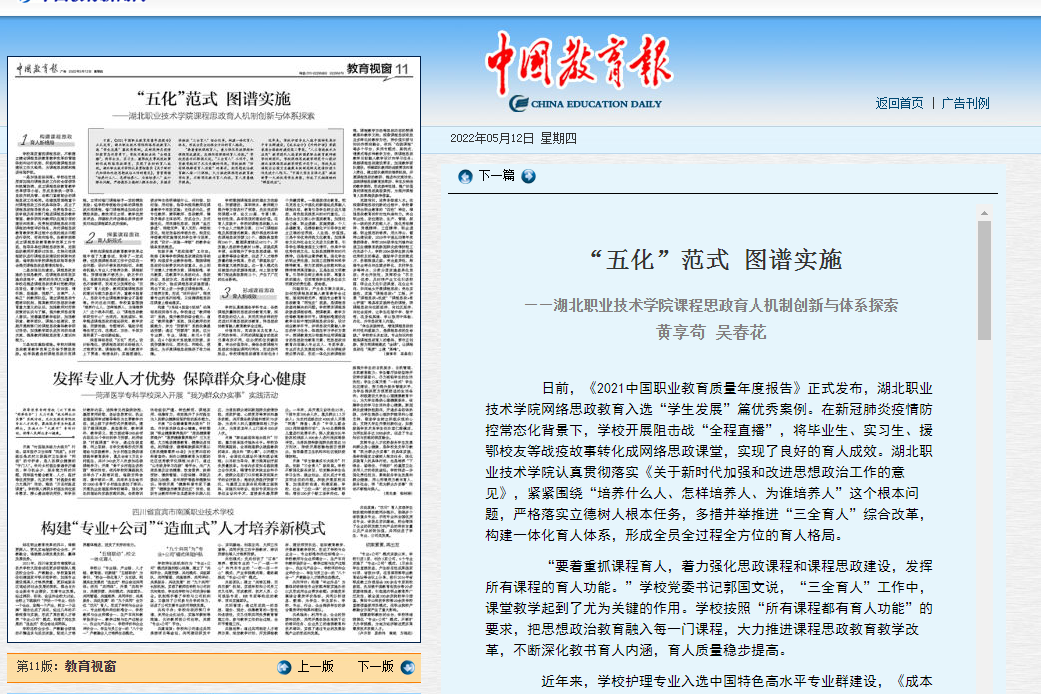Click the round globe icon left of 下一篇
This screenshot has height=694, width=1041.
tap(465, 177)
